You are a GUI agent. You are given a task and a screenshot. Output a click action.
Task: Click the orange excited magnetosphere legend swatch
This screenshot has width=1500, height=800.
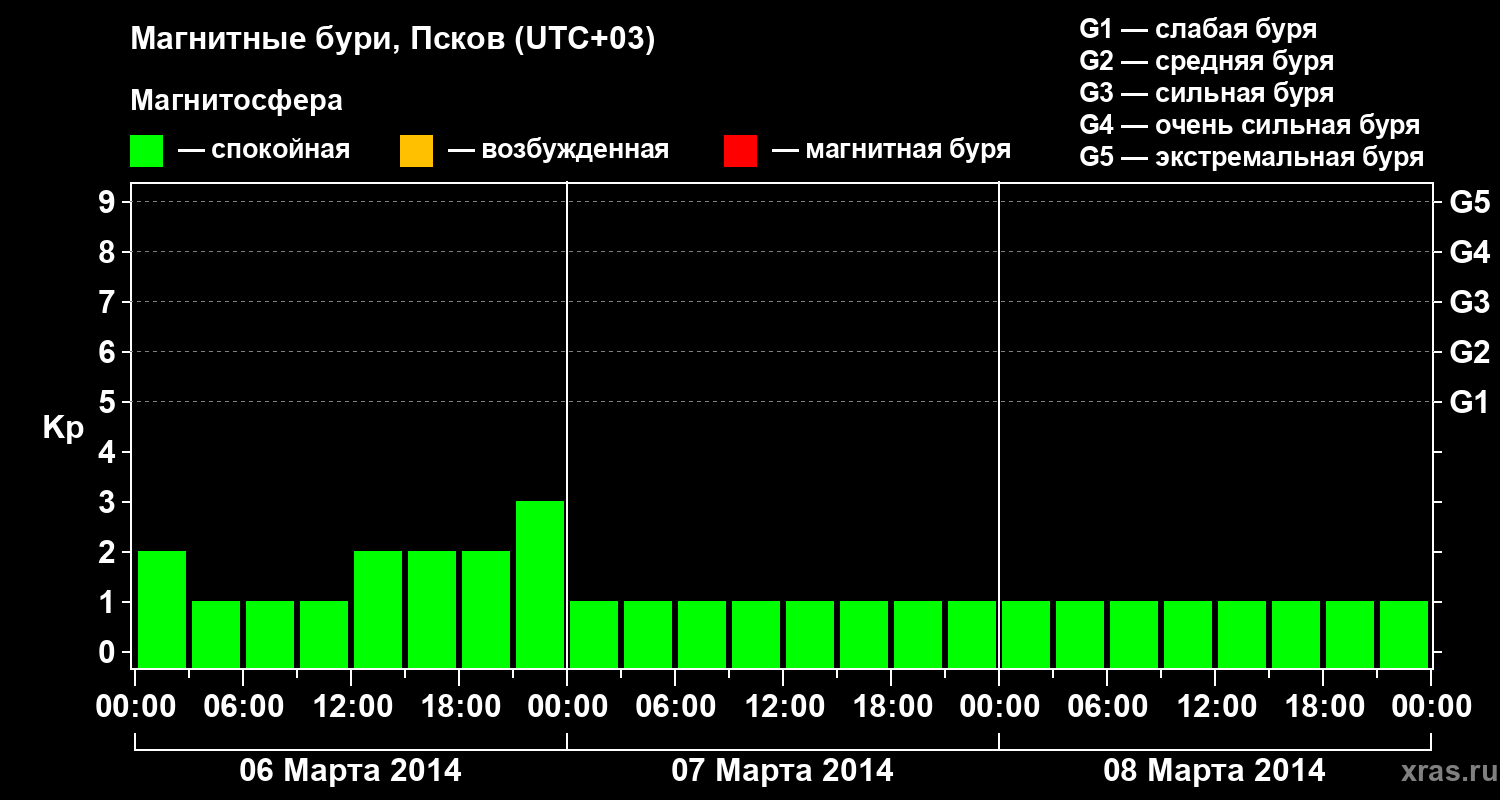click(416, 150)
